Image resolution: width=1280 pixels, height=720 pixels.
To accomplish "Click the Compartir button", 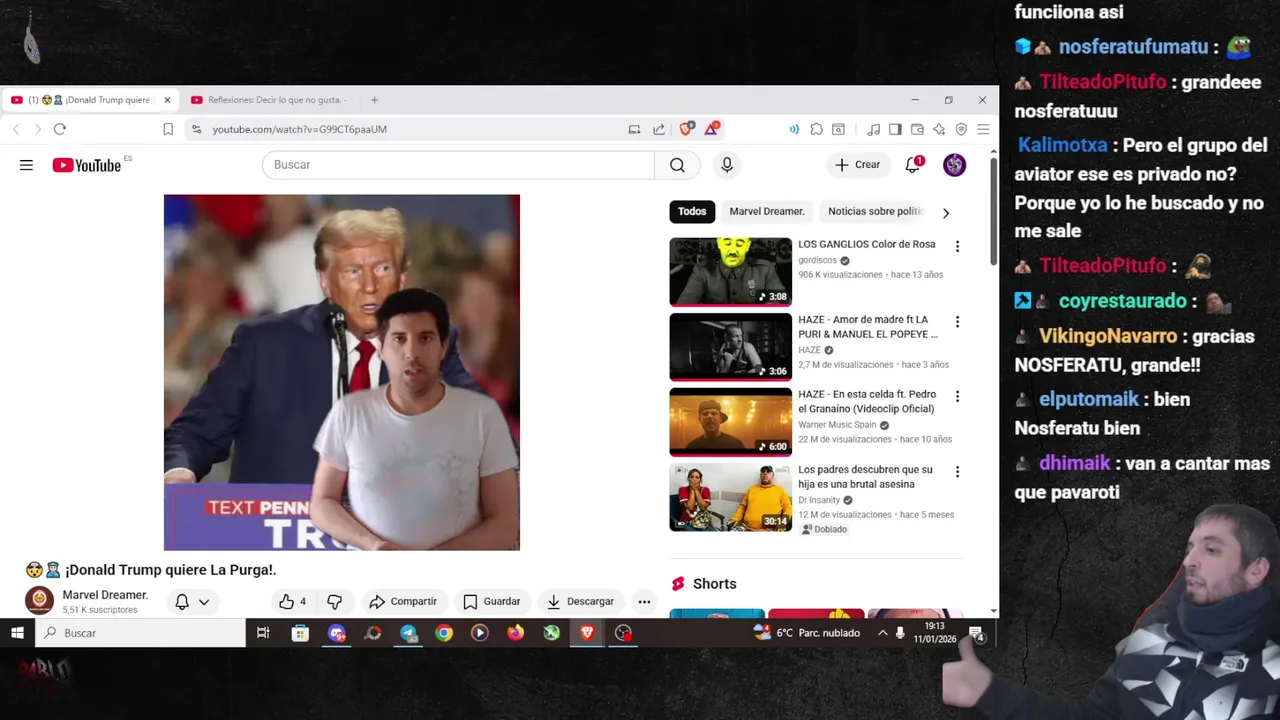I will pos(403,601).
